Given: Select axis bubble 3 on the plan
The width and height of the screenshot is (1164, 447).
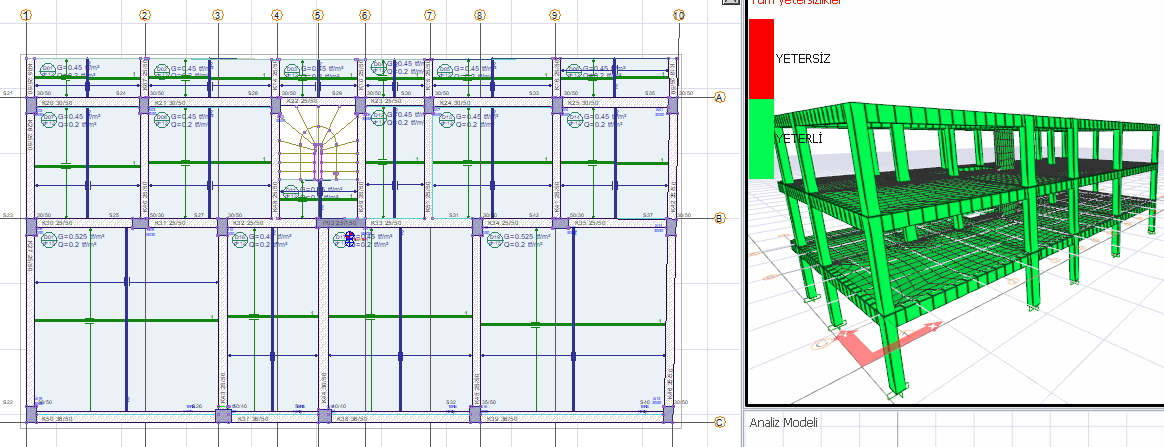Looking at the screenshot, I should coord(218,15).
